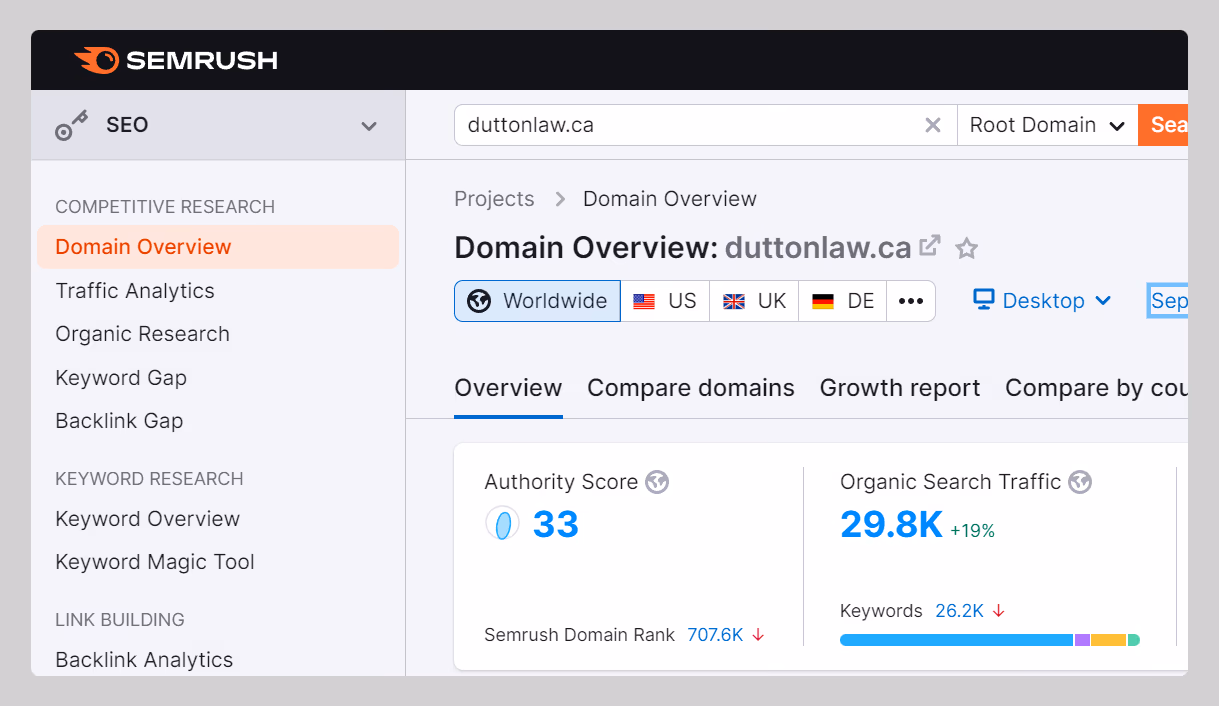Click the UK flag icon
Viewport: 1219px width, 706px height.
[733, 301]
